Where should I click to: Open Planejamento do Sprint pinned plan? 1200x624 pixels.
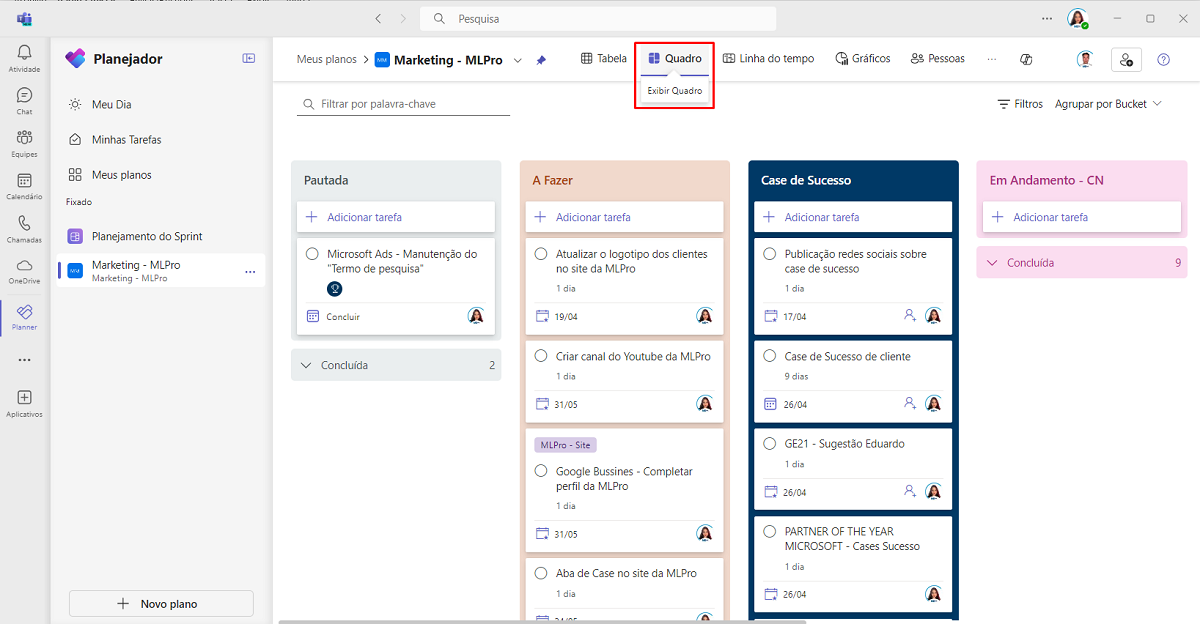[161, 236]
